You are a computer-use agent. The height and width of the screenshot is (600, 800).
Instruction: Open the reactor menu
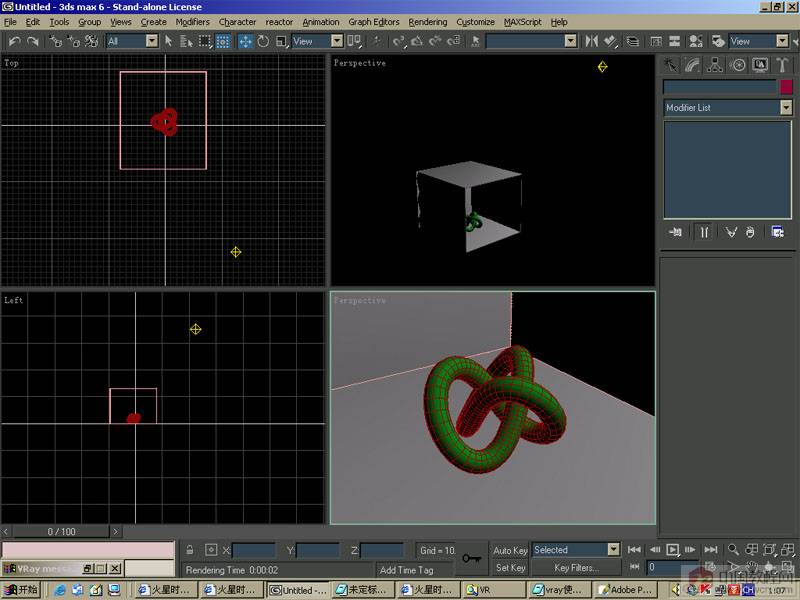coord(279,22)
